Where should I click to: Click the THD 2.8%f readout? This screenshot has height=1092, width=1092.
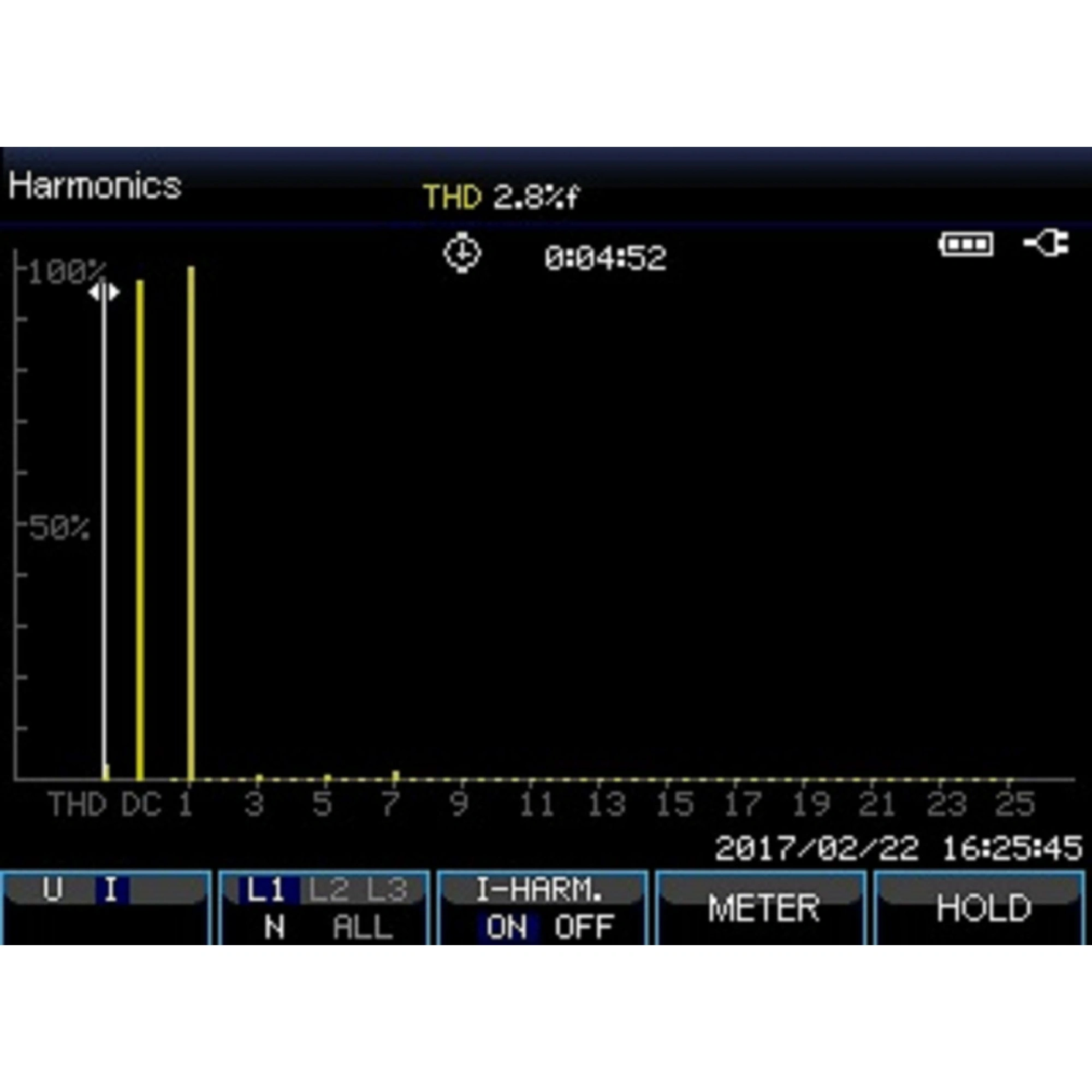501,197
